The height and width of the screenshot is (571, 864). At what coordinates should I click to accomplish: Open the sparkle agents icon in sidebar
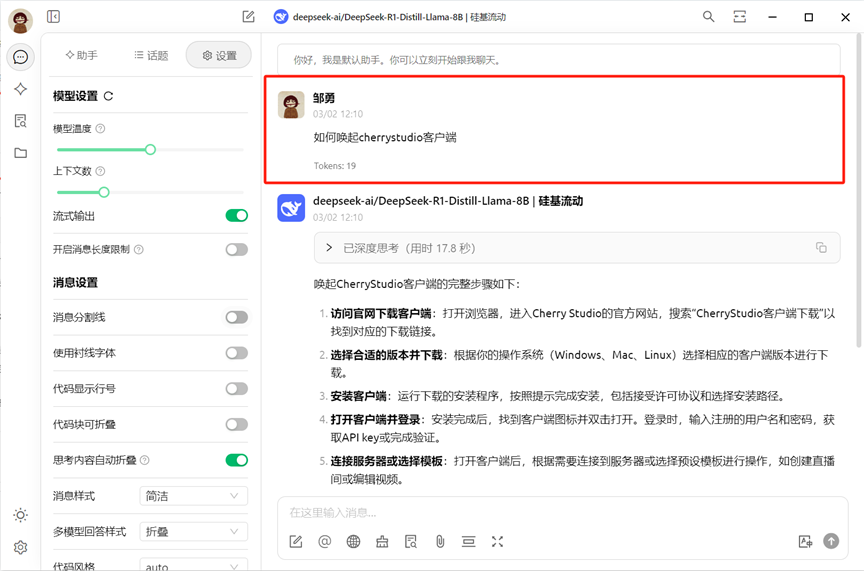point(20,89)
